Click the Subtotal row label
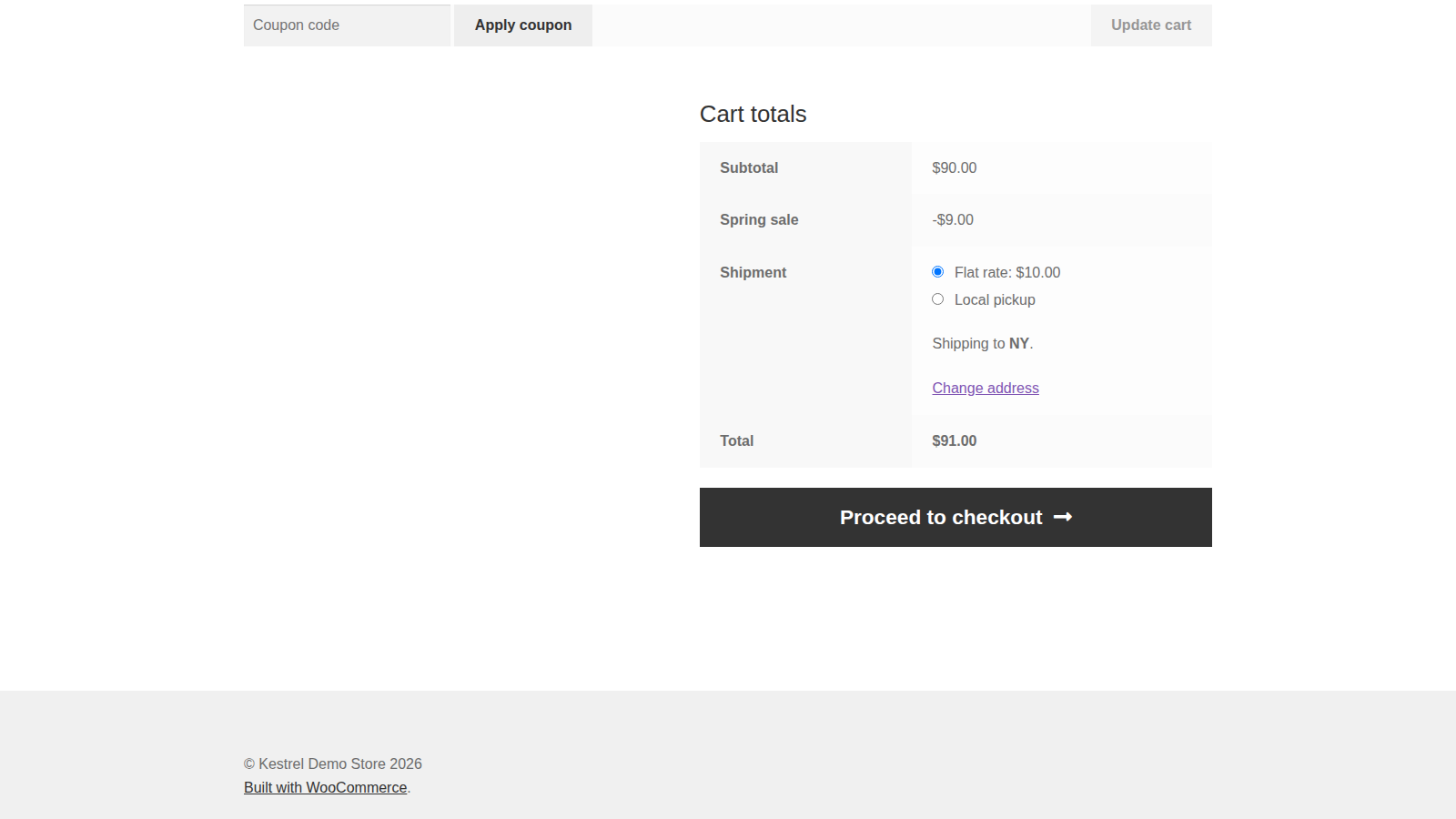This screenshot has width=1456, height=819. [749, 167]
